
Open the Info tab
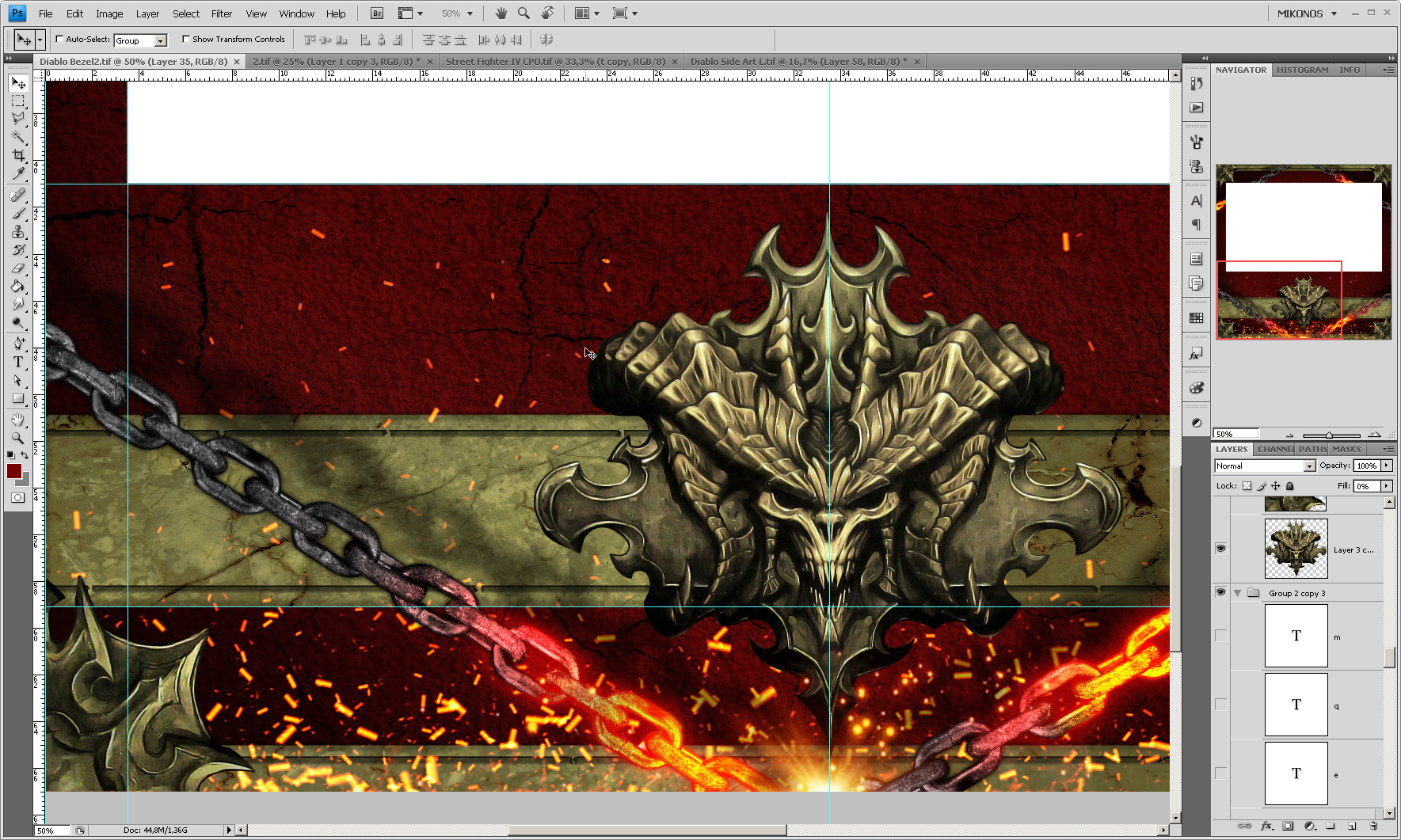point(1350,70)
